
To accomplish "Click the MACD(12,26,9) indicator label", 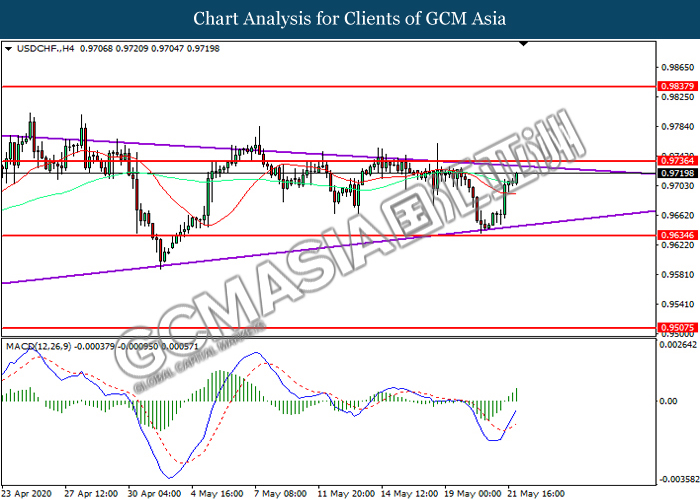I will click(38, 346).
